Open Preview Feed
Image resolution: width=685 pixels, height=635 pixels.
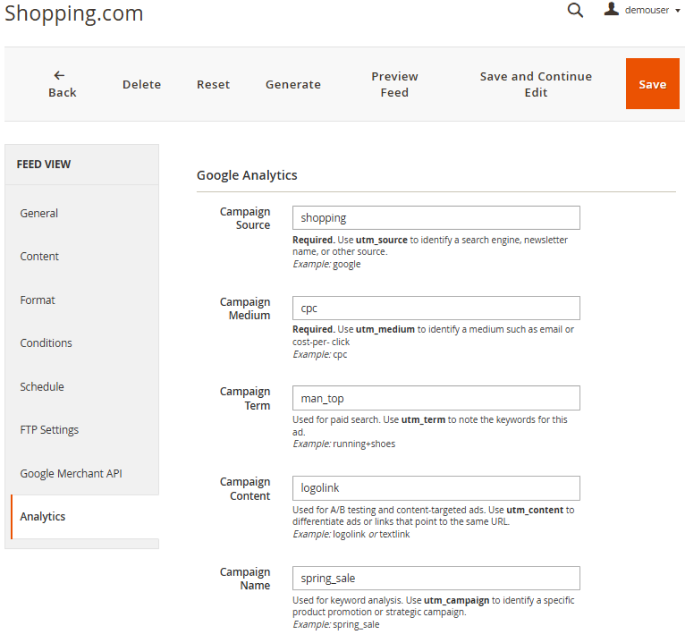(394, 84)
